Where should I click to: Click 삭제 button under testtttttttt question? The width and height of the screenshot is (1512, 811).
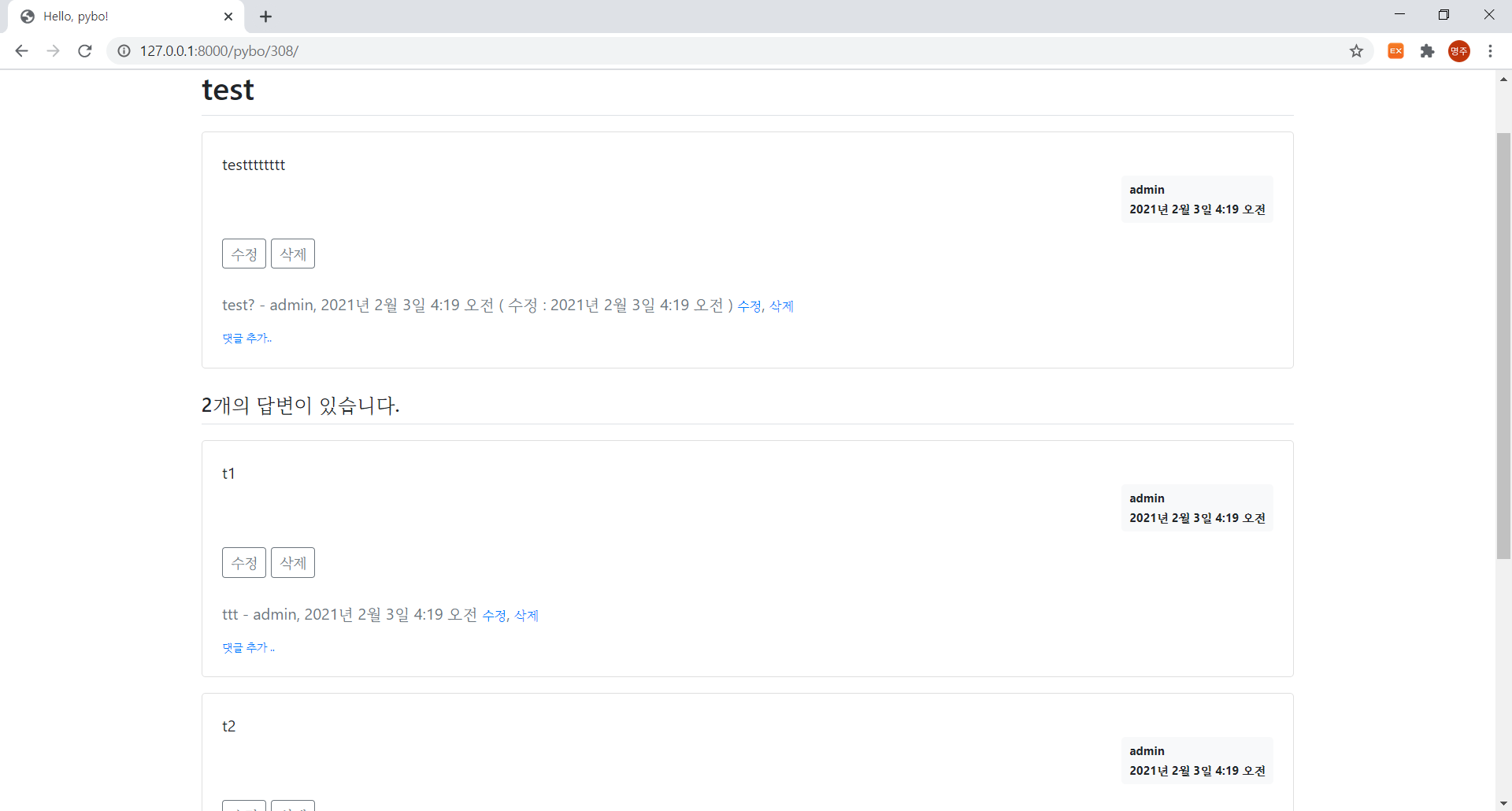tap(292, 253)
